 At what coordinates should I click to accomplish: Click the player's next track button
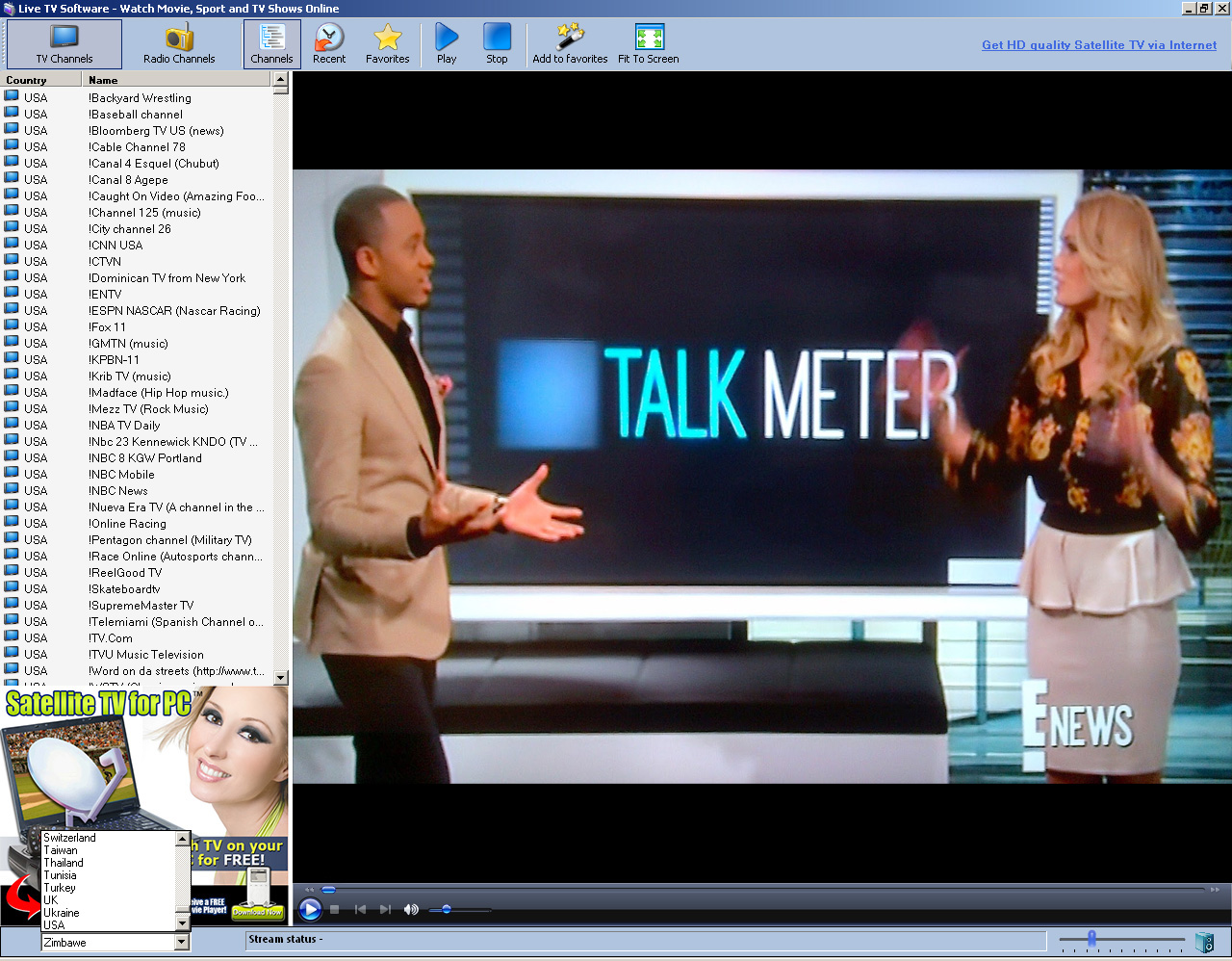(x=385, y=909)
